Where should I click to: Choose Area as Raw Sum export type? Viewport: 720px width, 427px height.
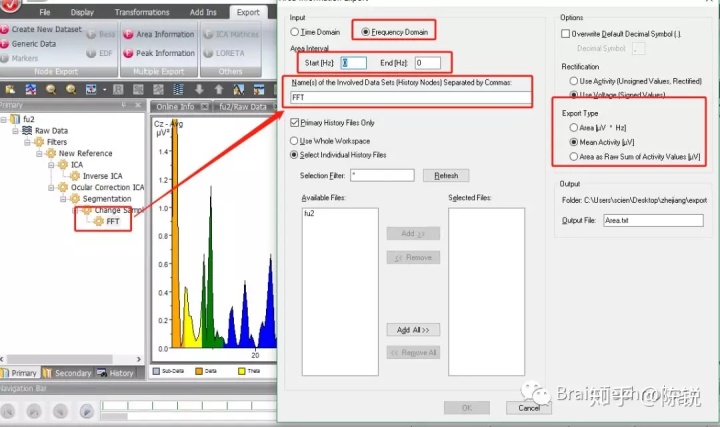pyautogui.click(x=574, y=157)
